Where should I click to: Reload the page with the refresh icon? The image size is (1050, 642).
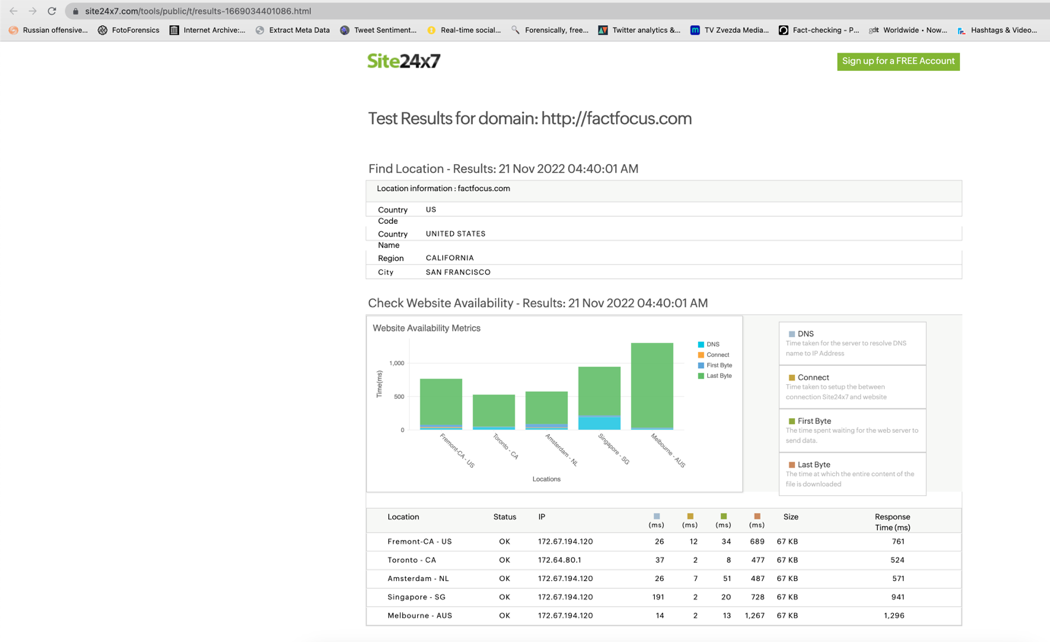[52, 11]
